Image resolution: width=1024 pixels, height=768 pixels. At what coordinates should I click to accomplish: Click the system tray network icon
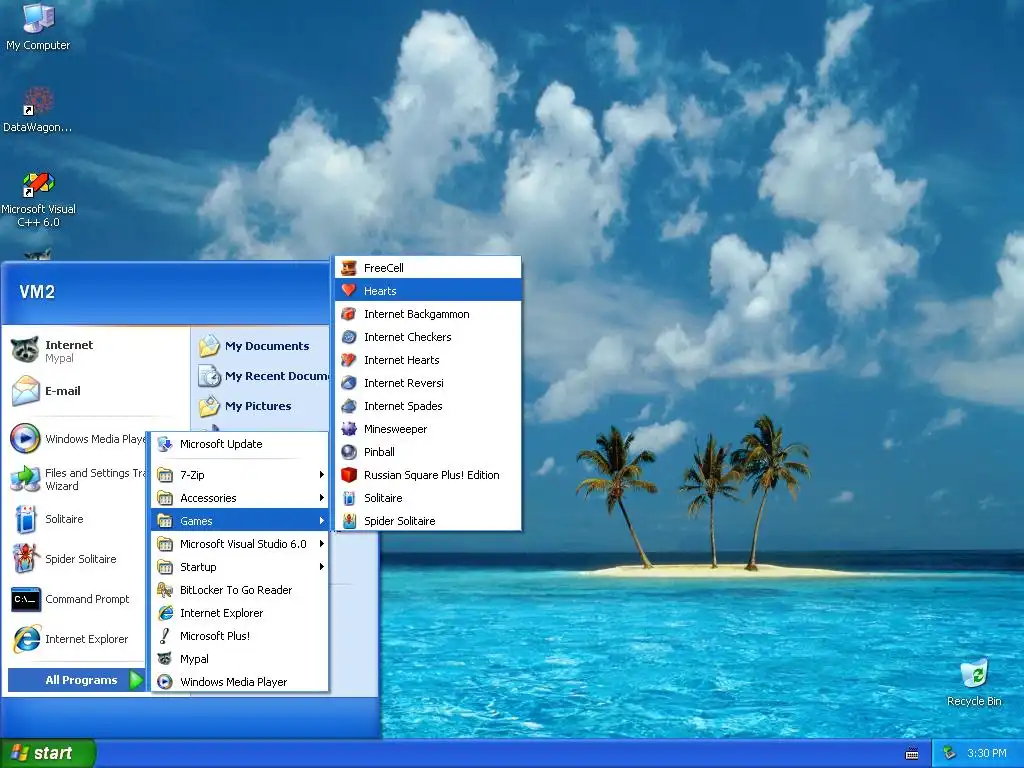tap(950, 754)
